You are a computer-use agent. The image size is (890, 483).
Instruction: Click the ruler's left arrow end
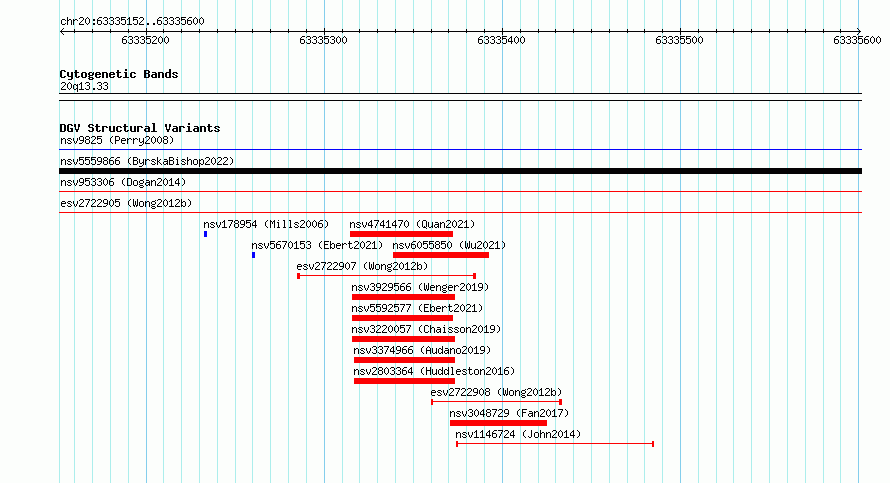(x=62, y=32)
